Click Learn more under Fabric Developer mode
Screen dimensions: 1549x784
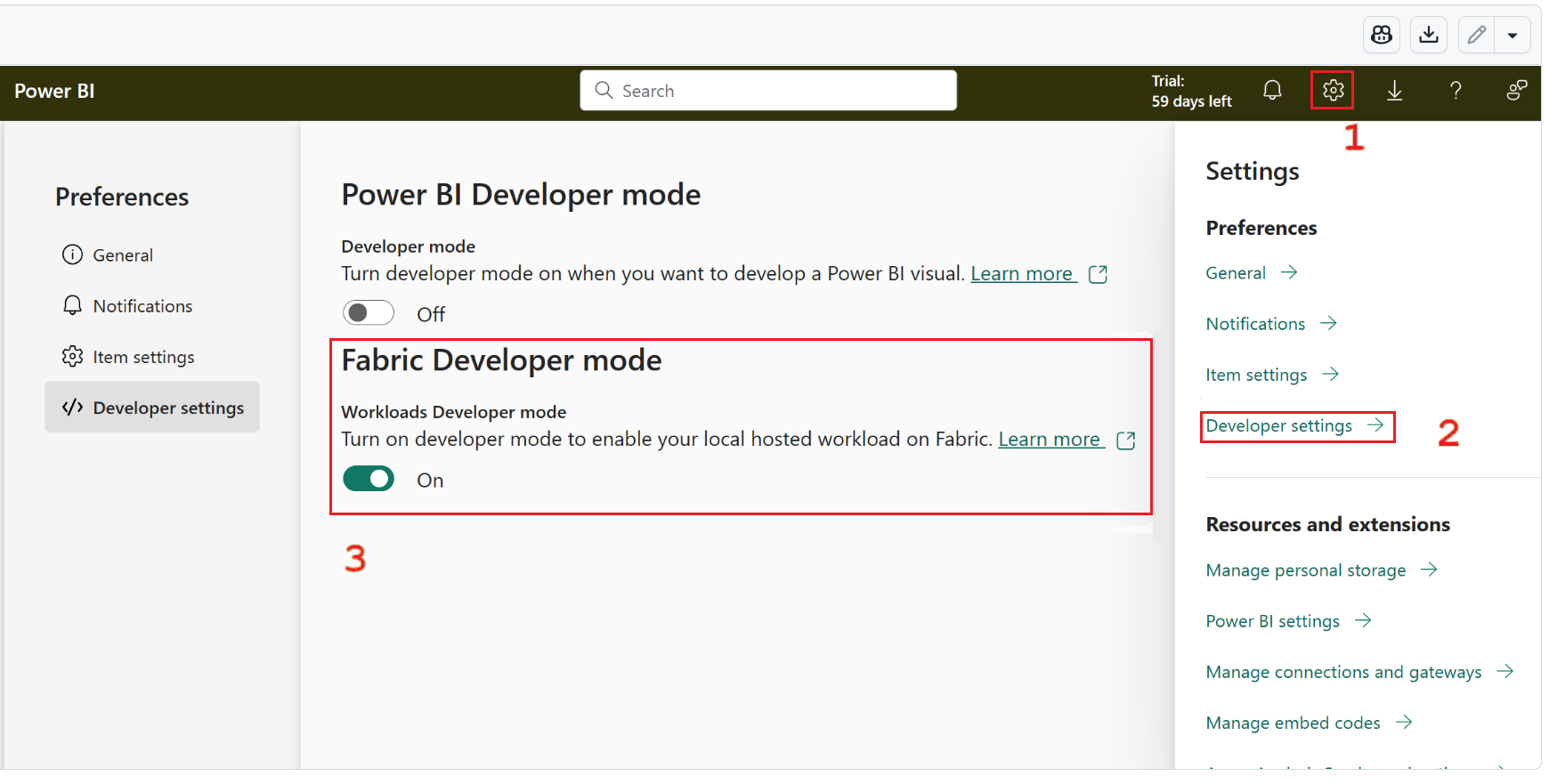[x=1049, y=440]
